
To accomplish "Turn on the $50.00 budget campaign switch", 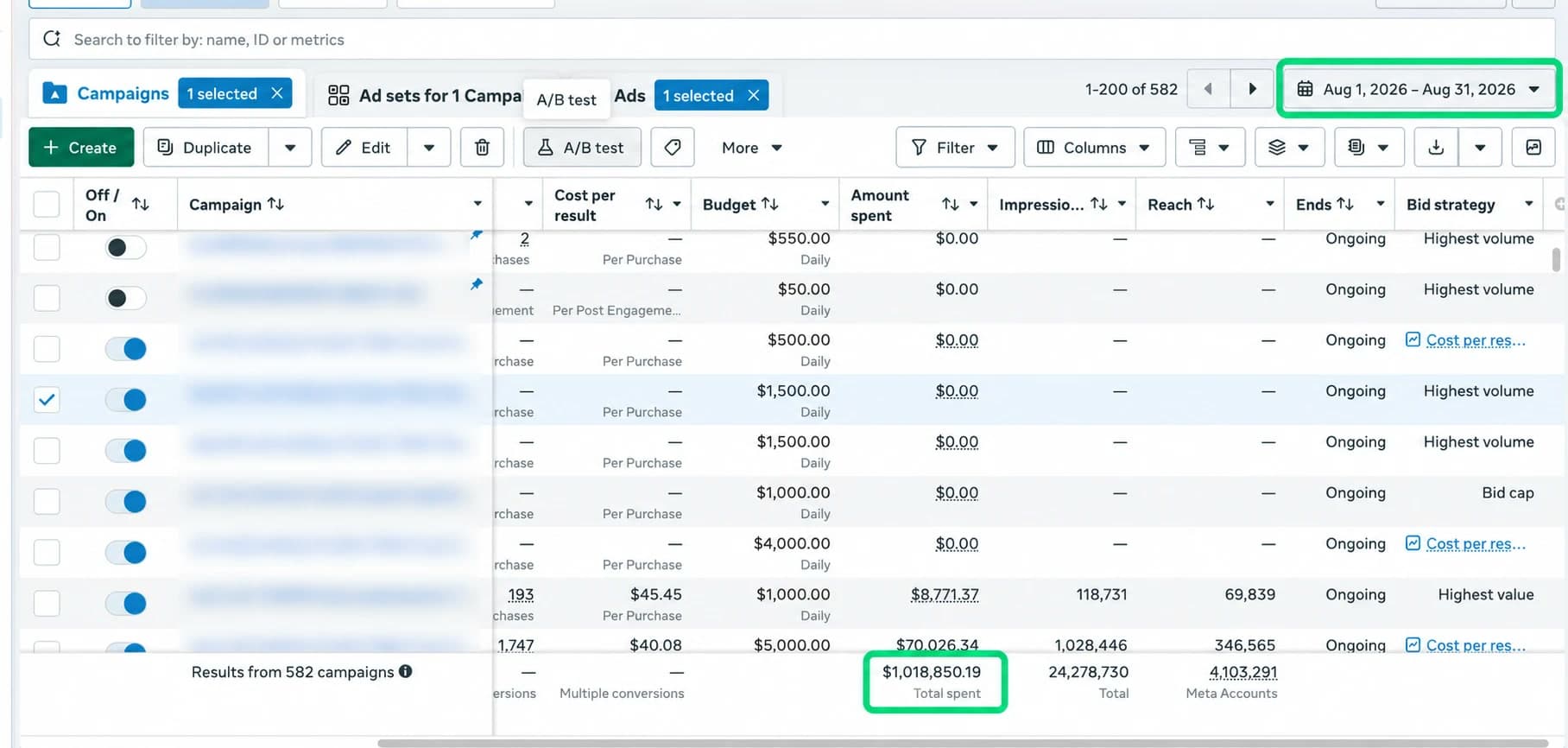I will (126, 298).
